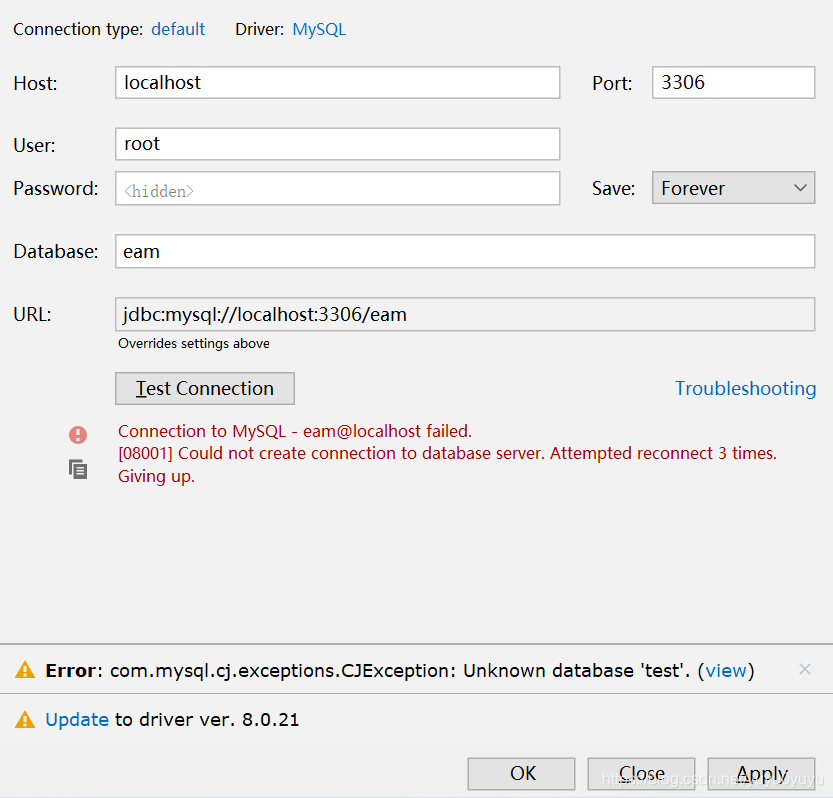Click the Update driver link
This screenshot has height=798, width=833.
(77, 719)
